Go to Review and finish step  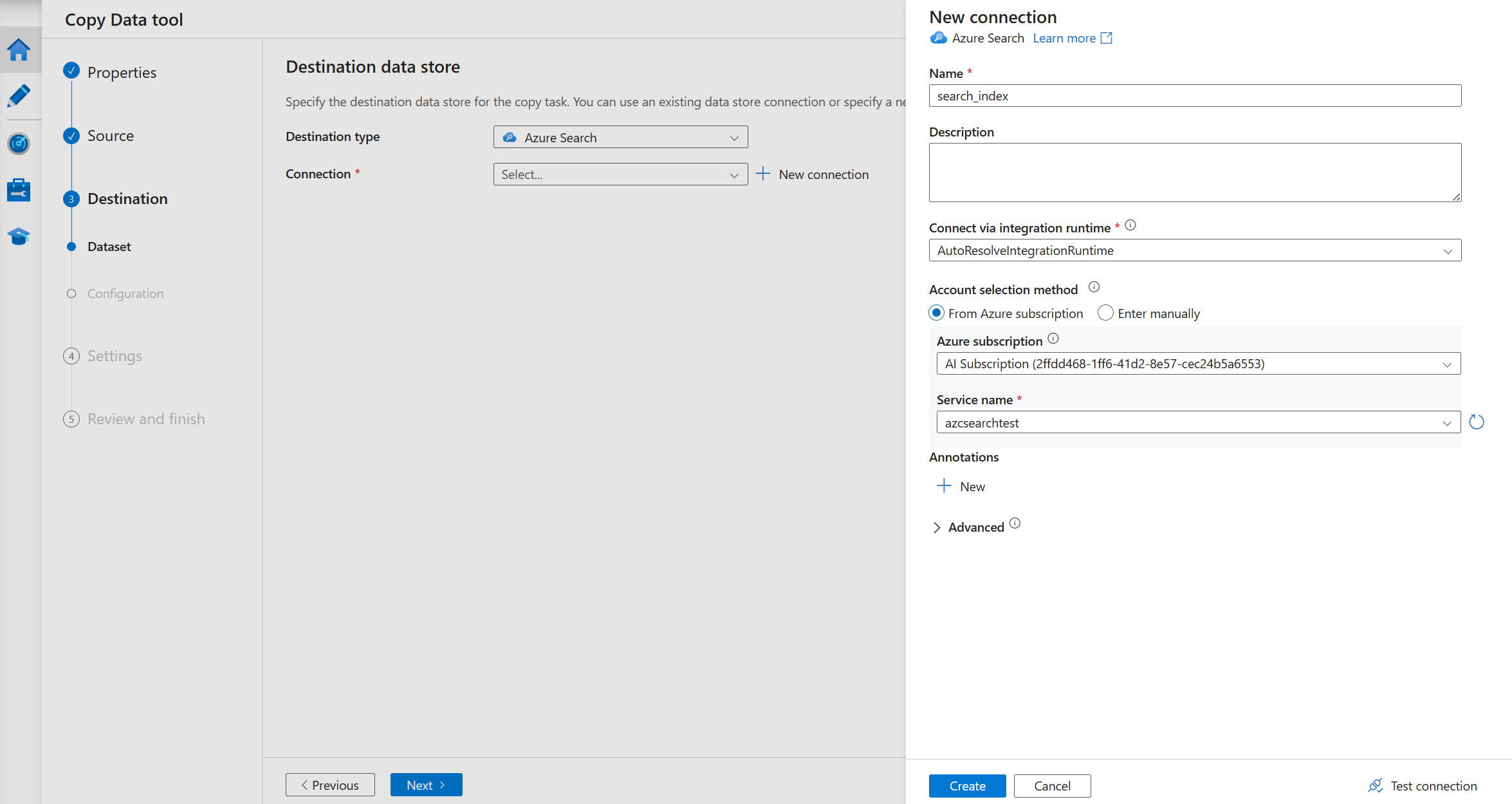146,419
